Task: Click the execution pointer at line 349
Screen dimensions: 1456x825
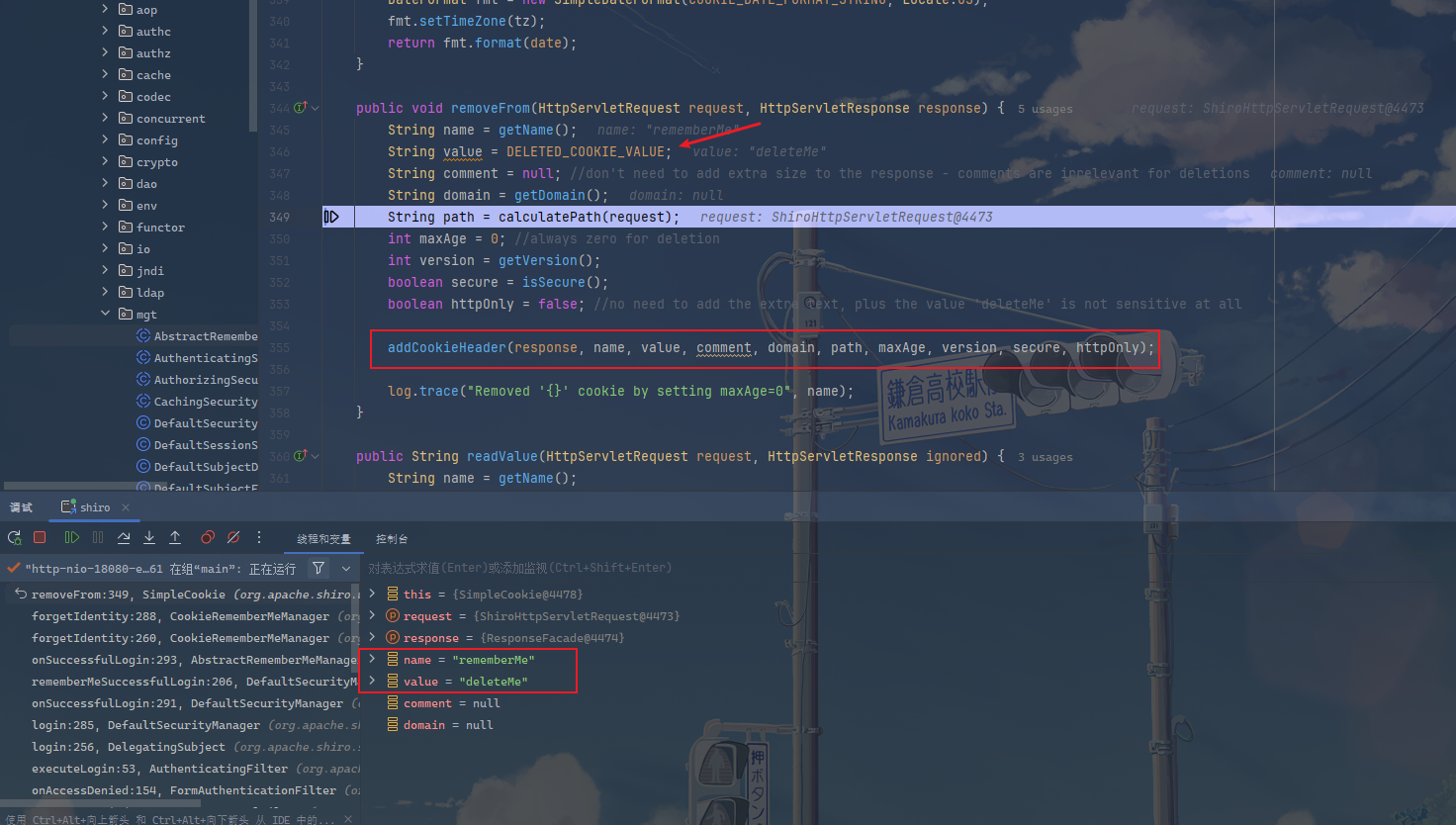Action: pos(331,217)
